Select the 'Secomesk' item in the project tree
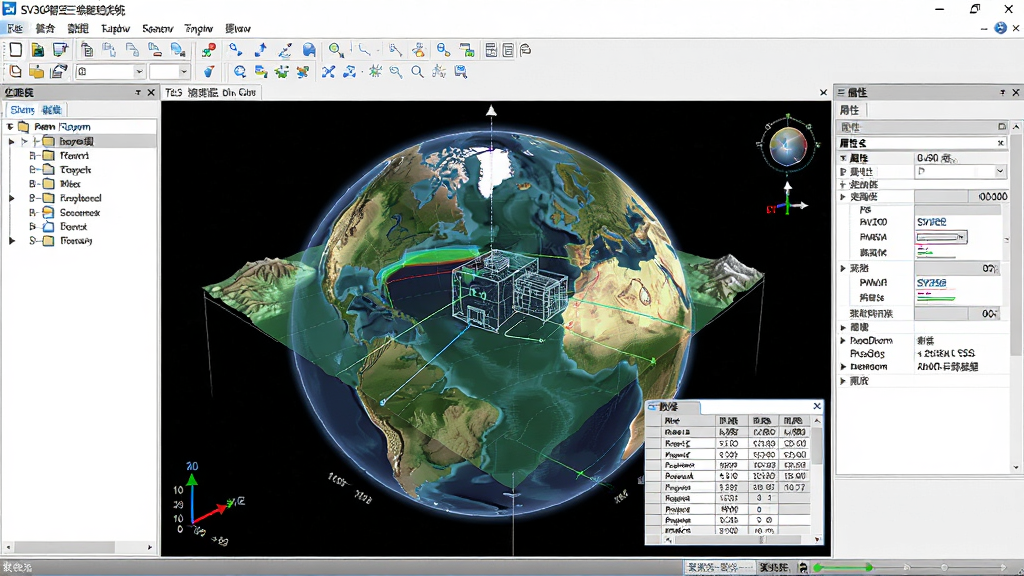Screen dimensions: 1024x576 tap(80, 213)
